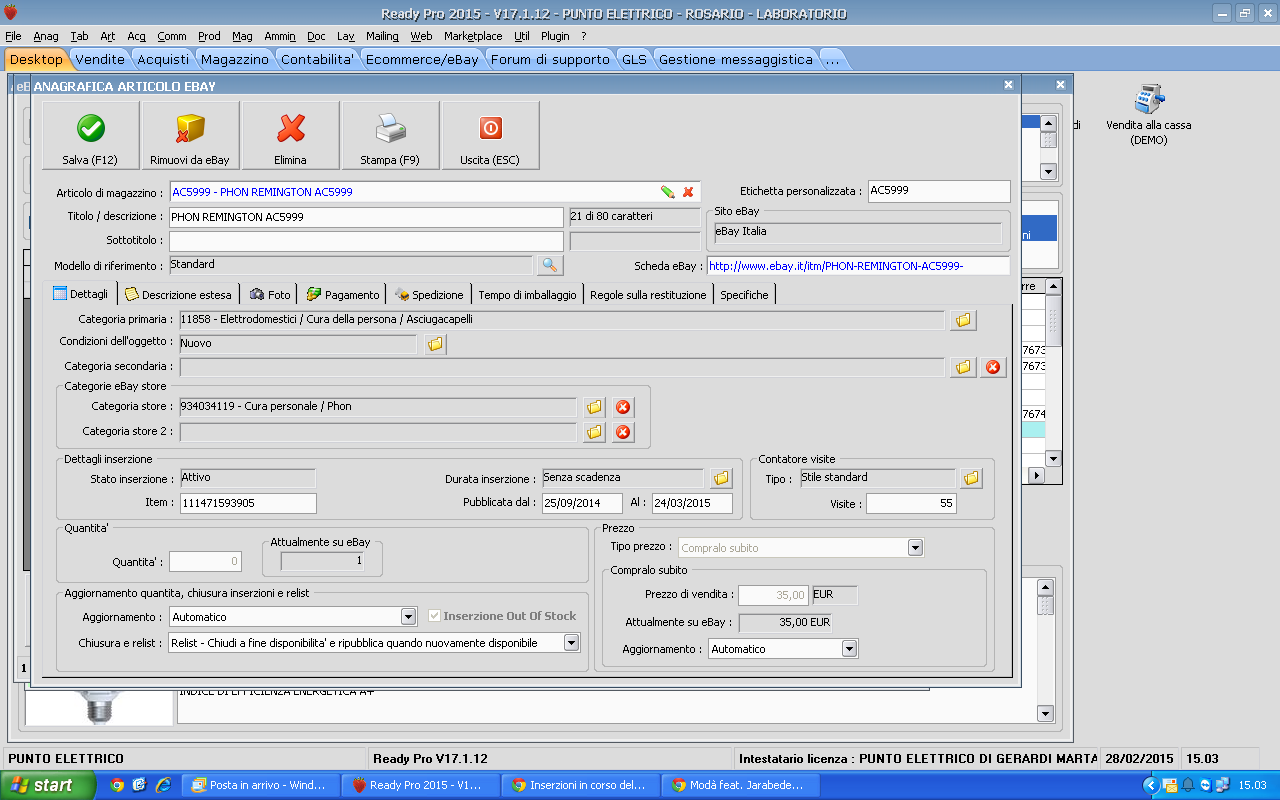Screen dimensions: 1280x800
Task: Open the Gestione messaggistica main tab
Action: [x=736, y=59]
